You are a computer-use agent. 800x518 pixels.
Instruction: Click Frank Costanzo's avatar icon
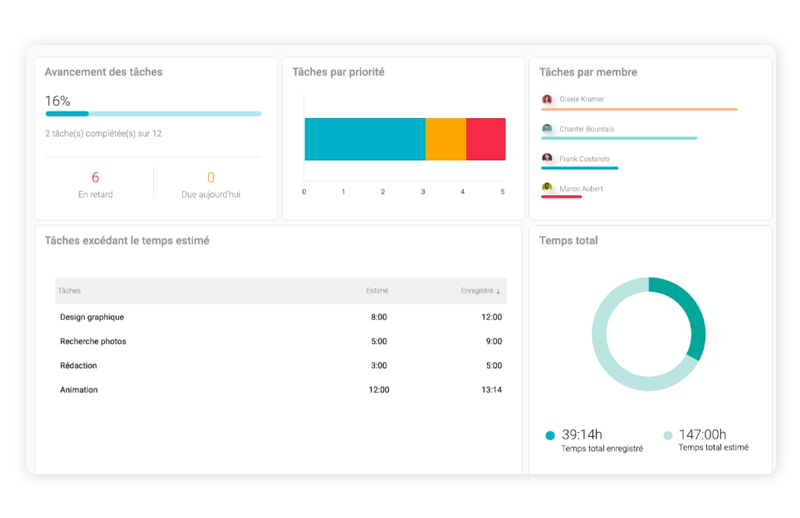click(547, 158)
